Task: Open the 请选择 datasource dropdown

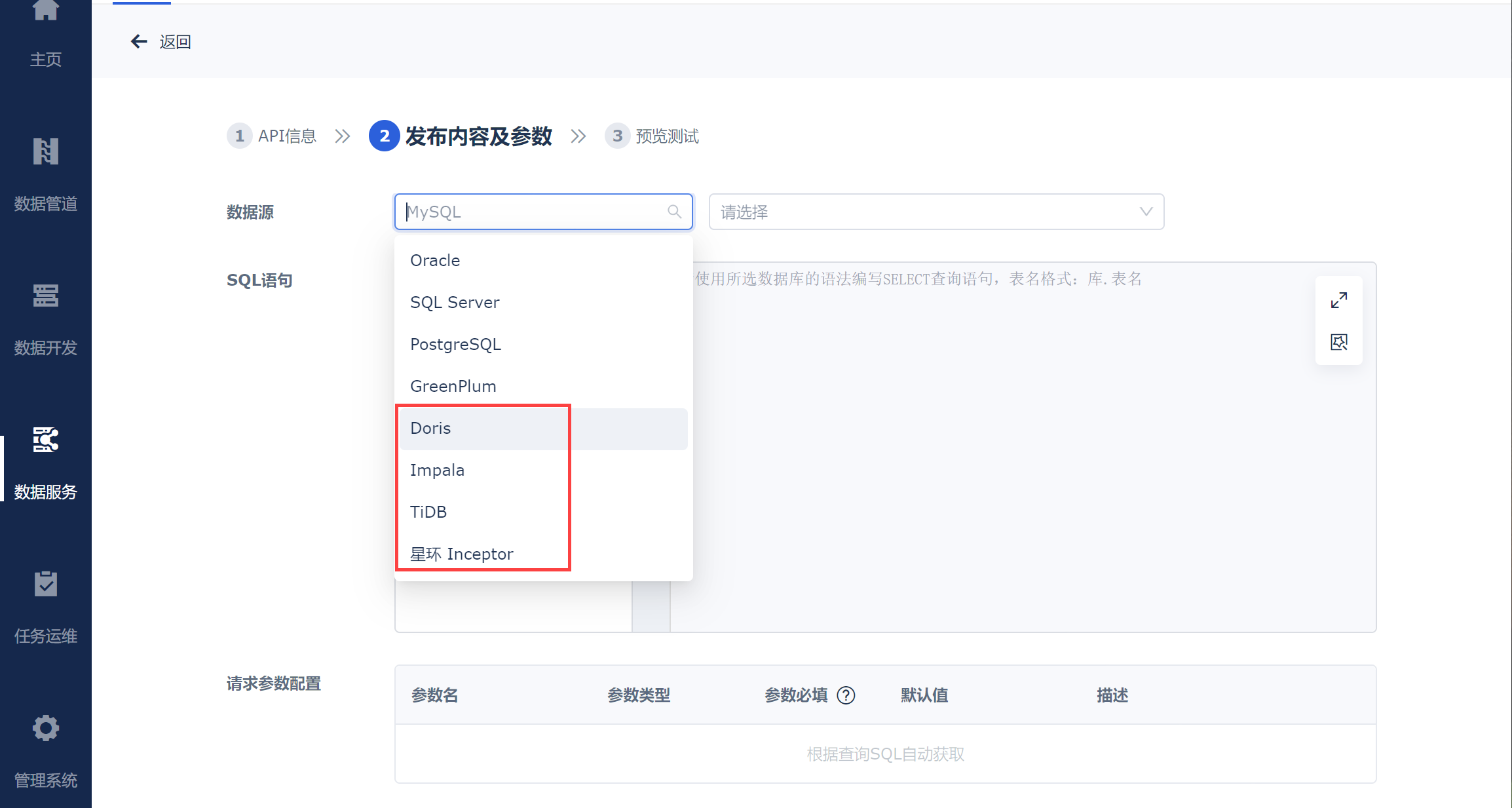Action: (x=936, y=212)
